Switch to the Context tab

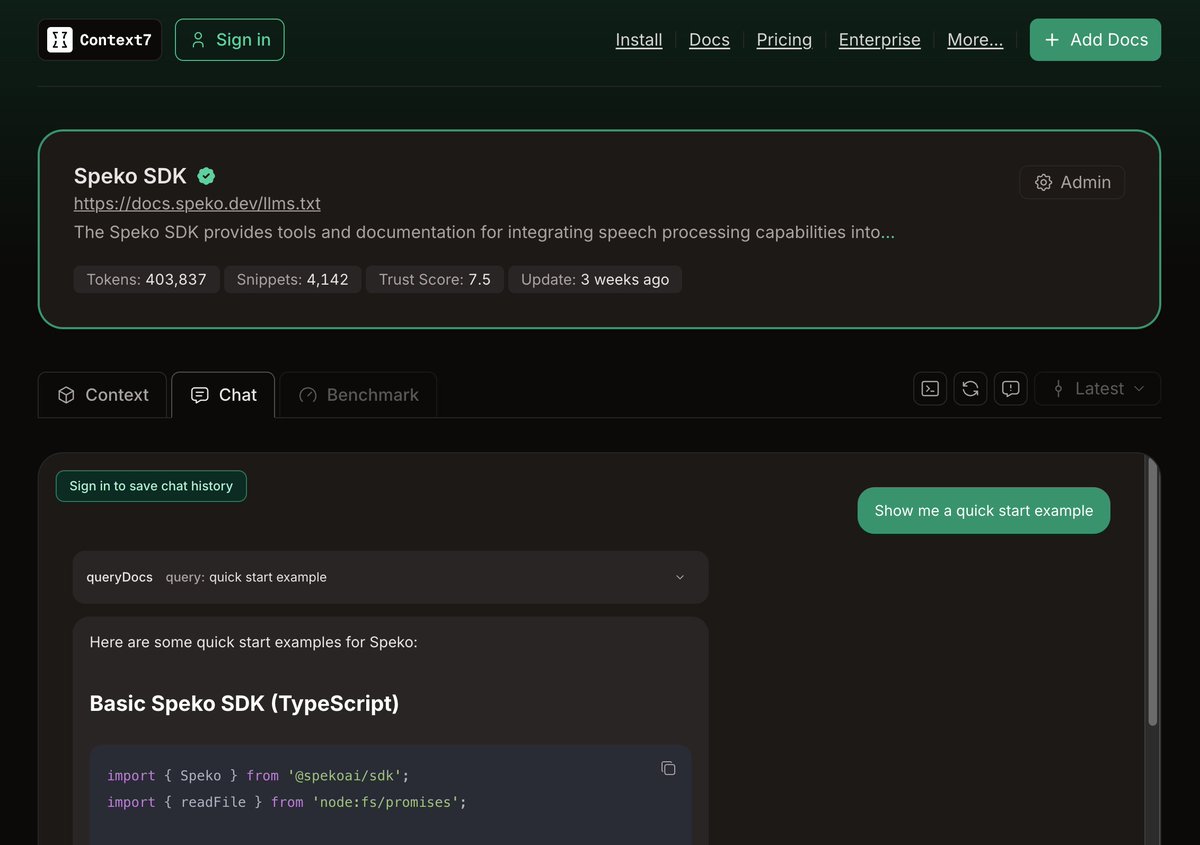pyautogui.click(x=103, y=395)
